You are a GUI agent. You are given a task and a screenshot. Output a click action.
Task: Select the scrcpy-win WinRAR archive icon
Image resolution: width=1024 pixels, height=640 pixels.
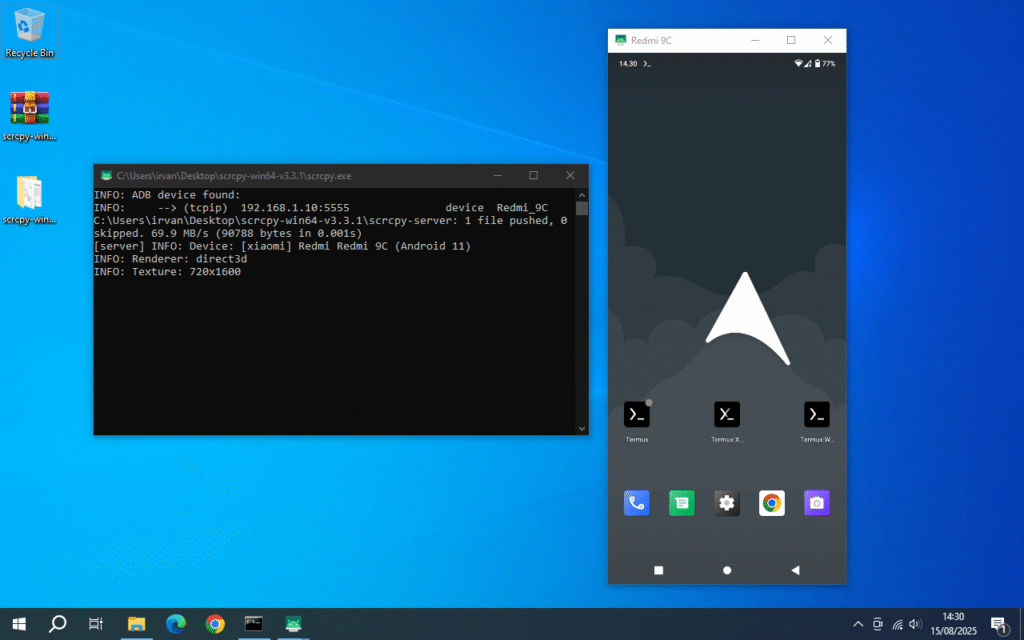[29, 116]
